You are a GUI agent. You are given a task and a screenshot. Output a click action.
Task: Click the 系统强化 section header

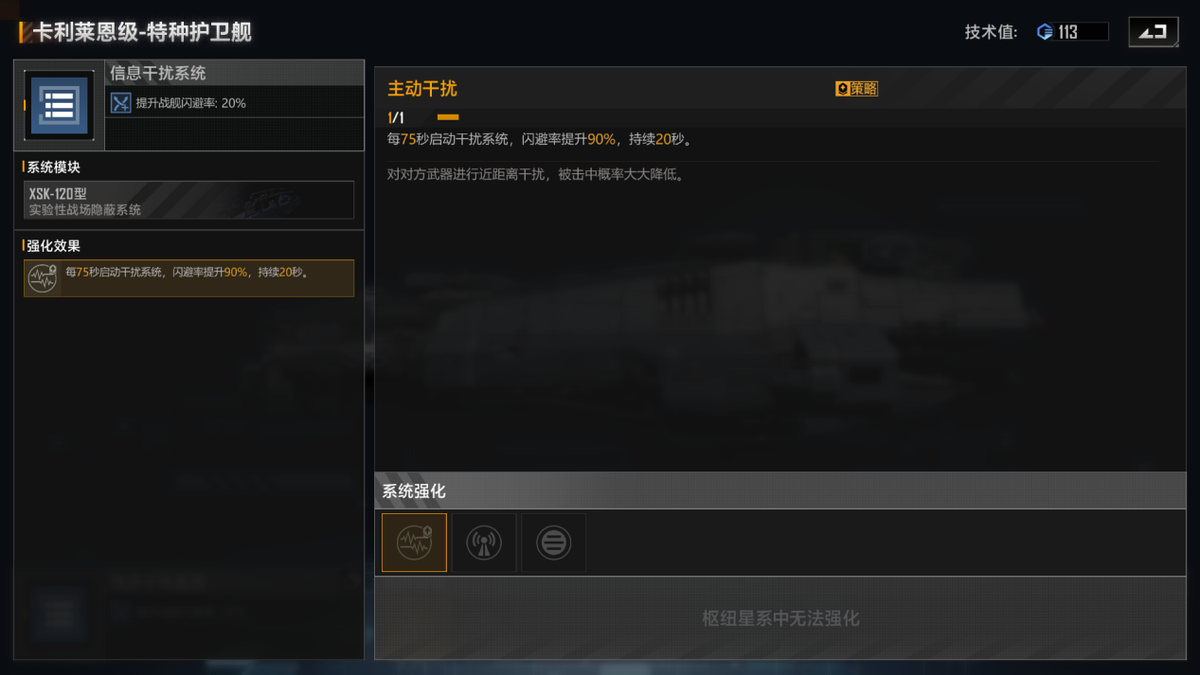(780, 491)
